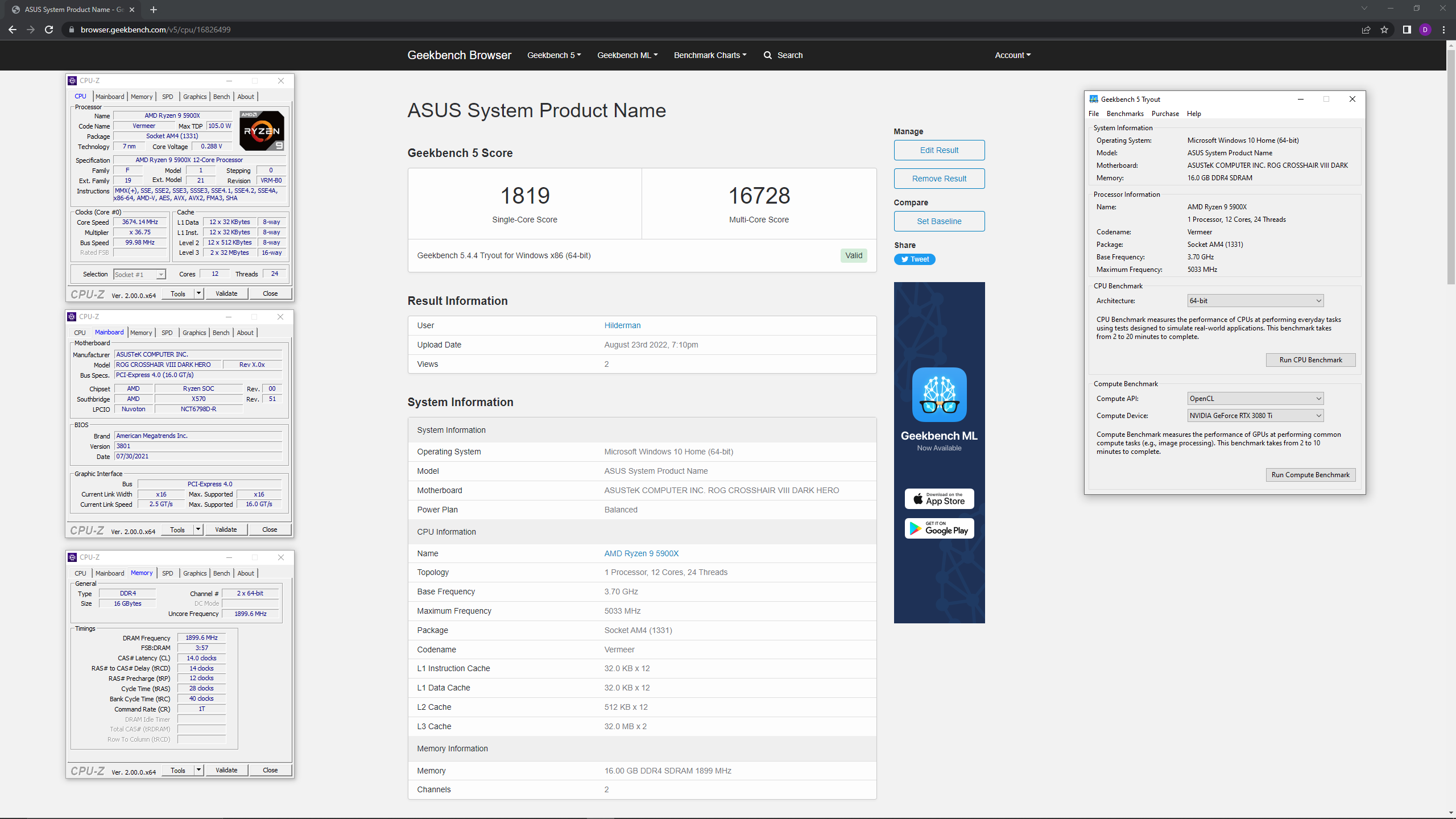Click the Edit Result button

(939, 150)
